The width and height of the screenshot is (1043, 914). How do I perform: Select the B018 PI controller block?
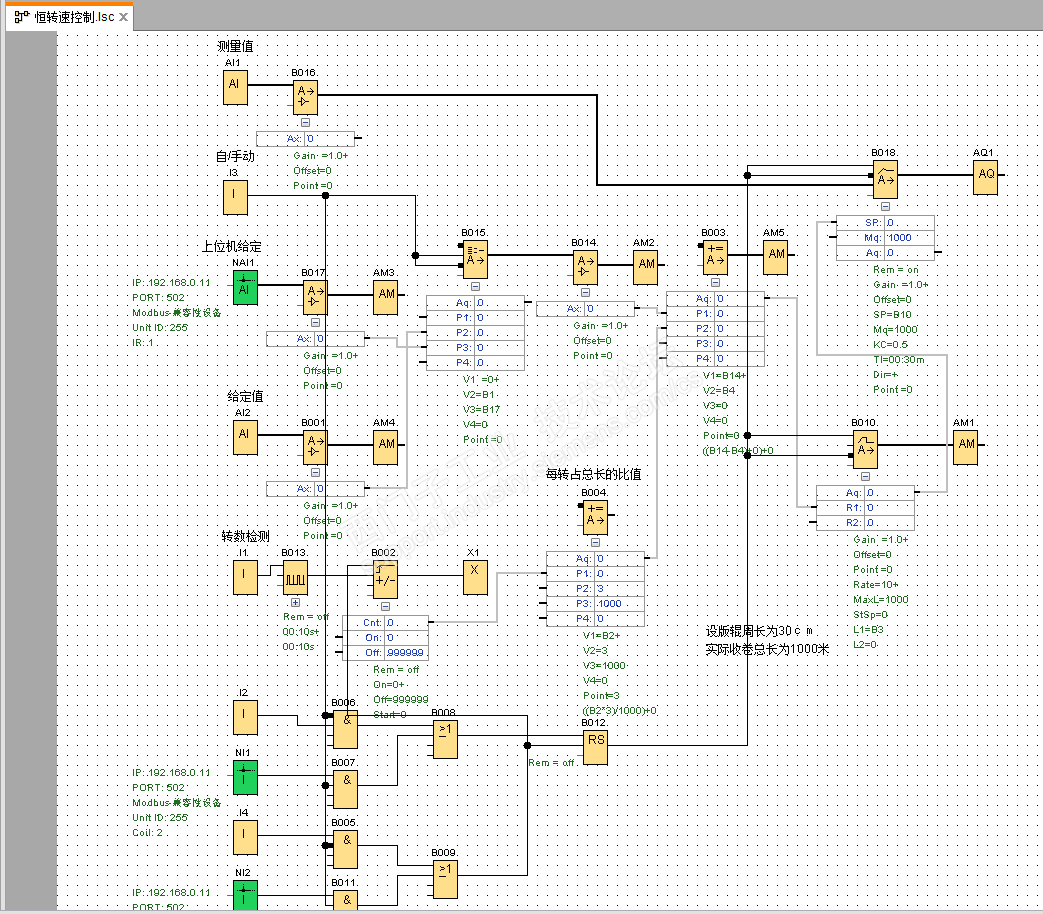885,179
